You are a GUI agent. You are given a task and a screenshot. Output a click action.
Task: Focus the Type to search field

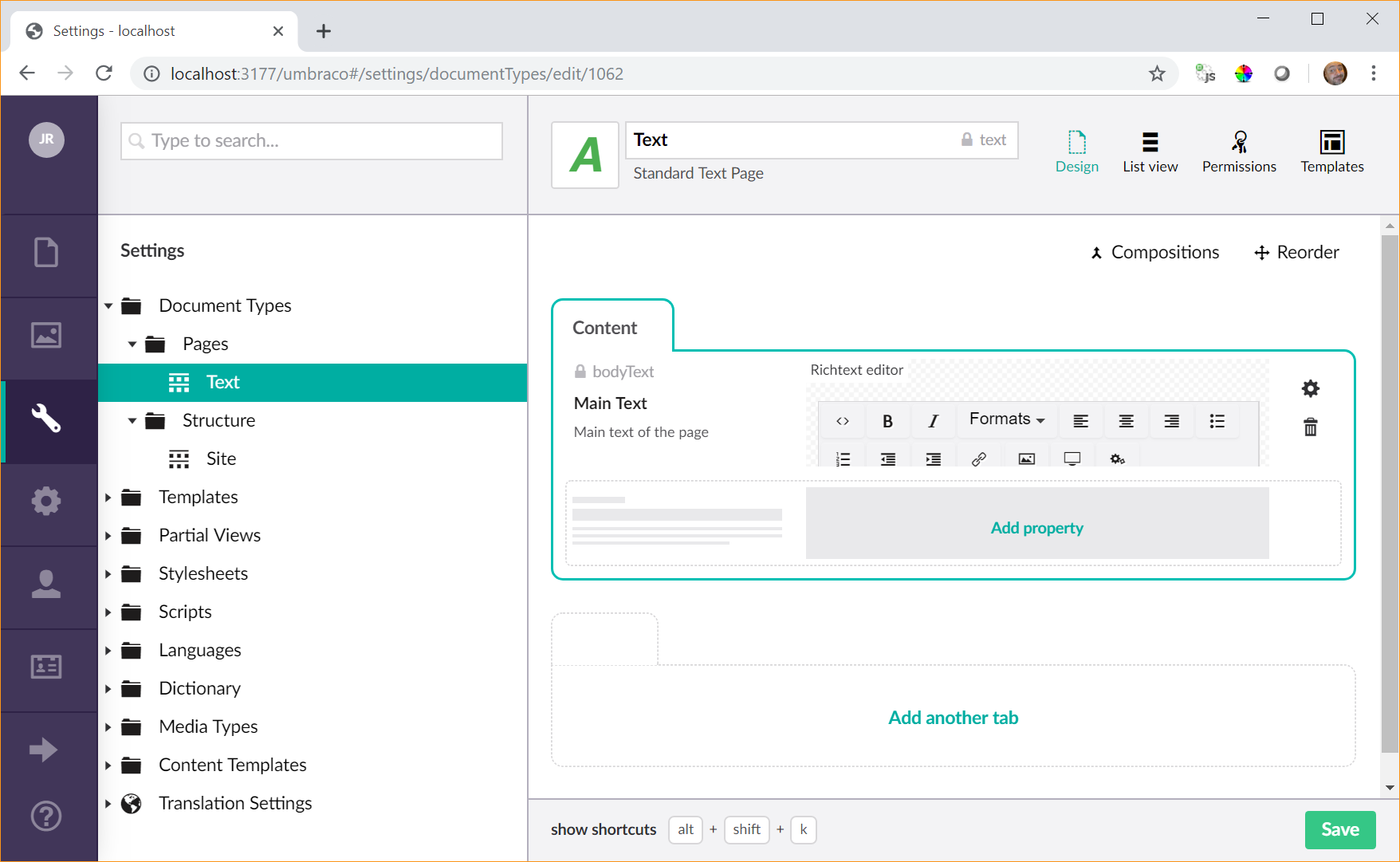pyautogui.click(x=312, y=141)
